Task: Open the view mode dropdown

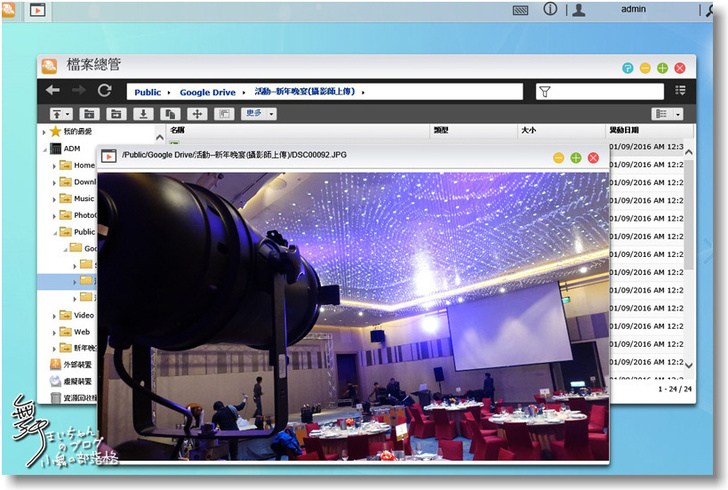Action: (x=667, y=114)
